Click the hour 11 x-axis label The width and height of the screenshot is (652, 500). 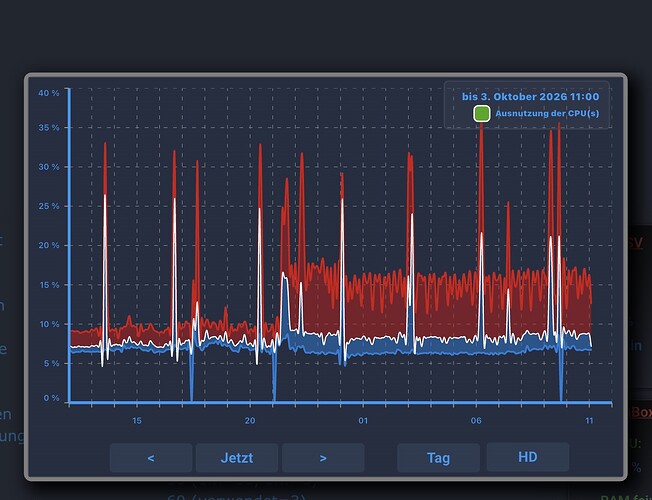click(x=589, y=421)
